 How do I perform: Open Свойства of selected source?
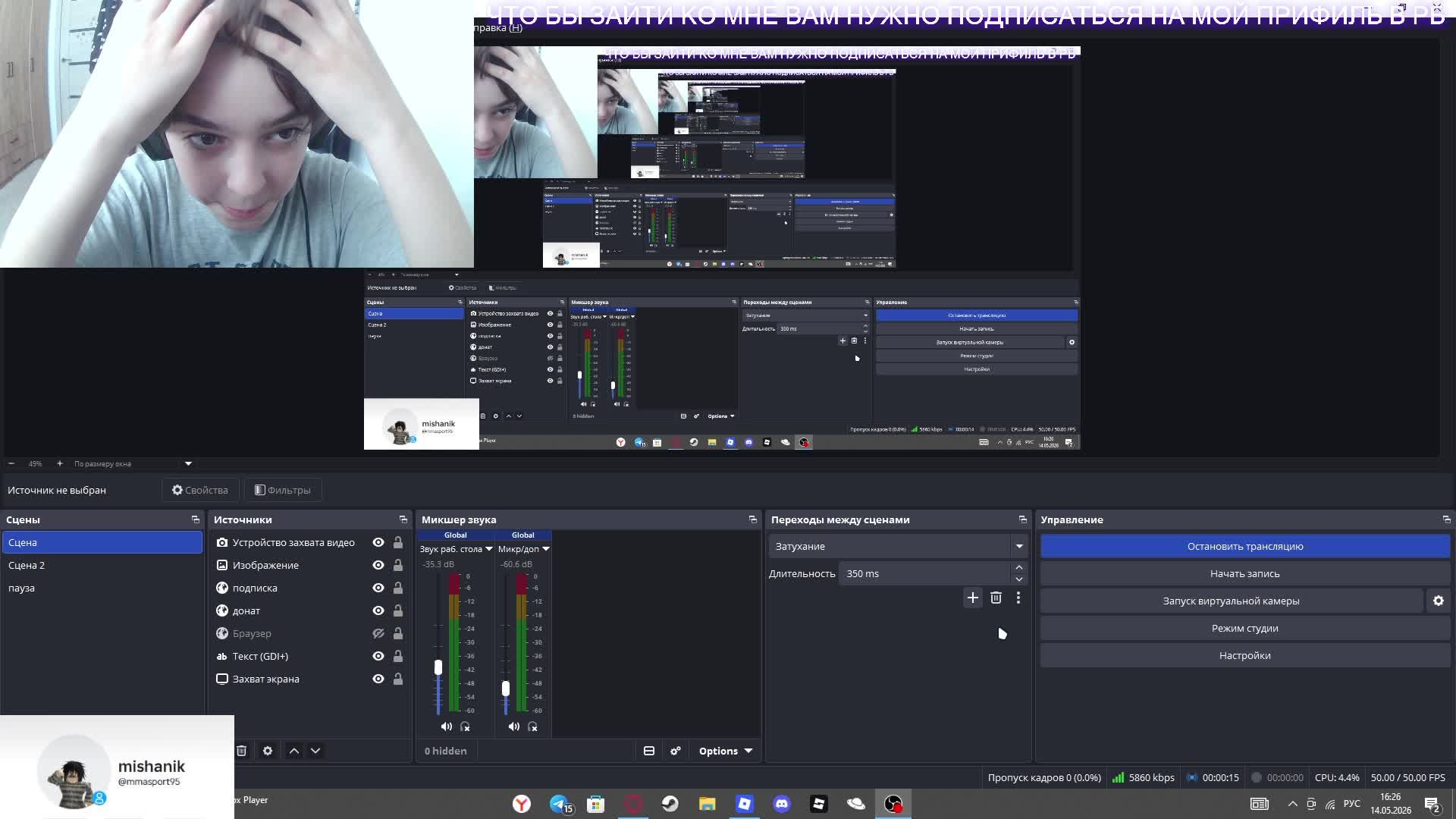(200, 490)
